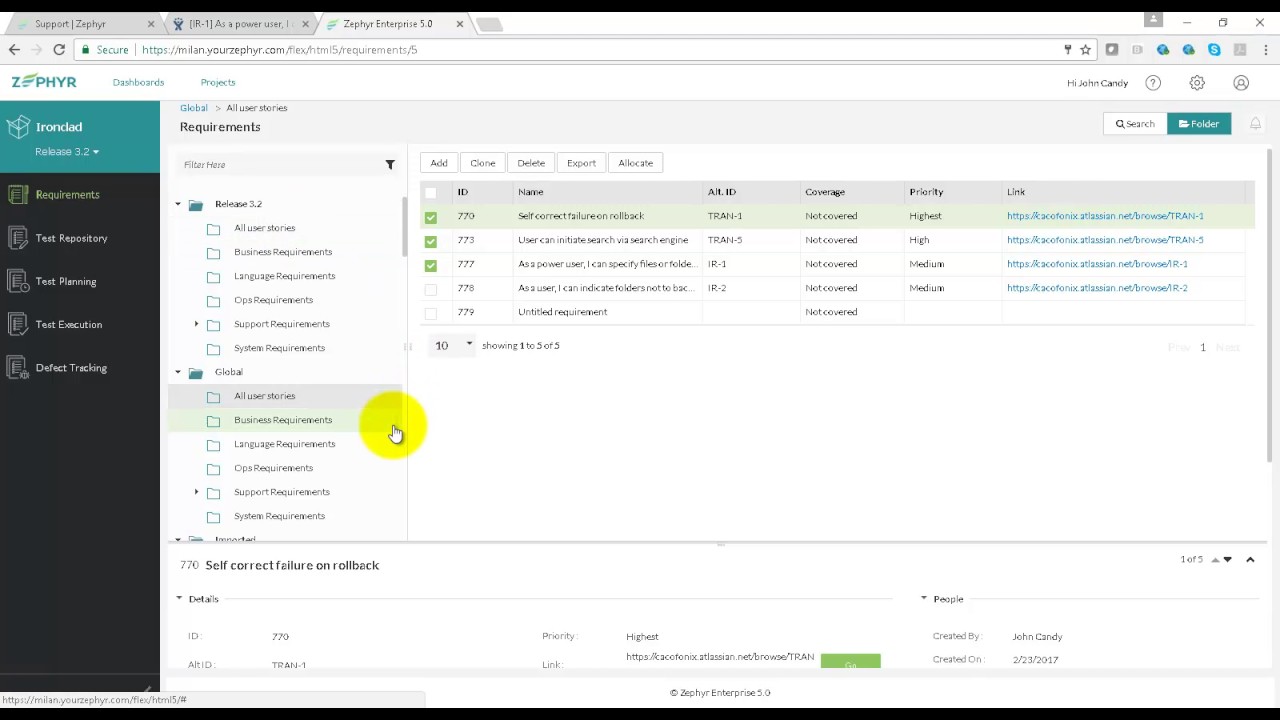Click the Clone button

click(483, 163)
